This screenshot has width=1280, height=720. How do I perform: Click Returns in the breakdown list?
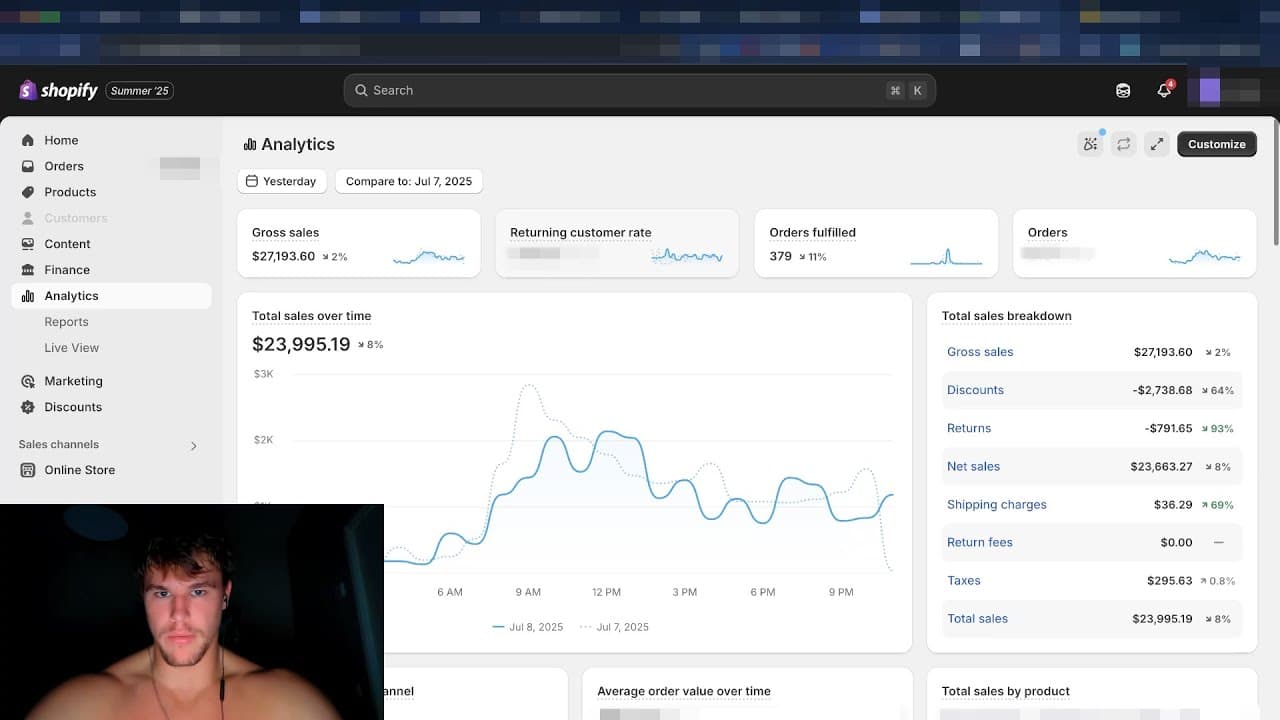point(969,428)
